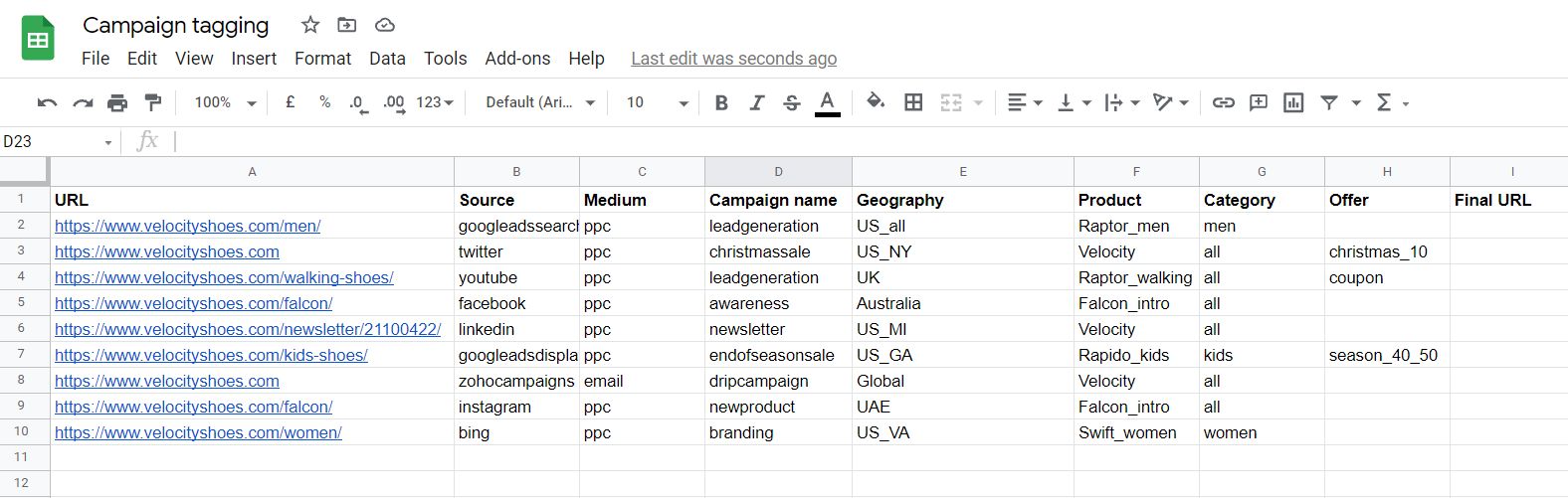
Task: Open the newsletter/21100422/ link
Action: 248,329
